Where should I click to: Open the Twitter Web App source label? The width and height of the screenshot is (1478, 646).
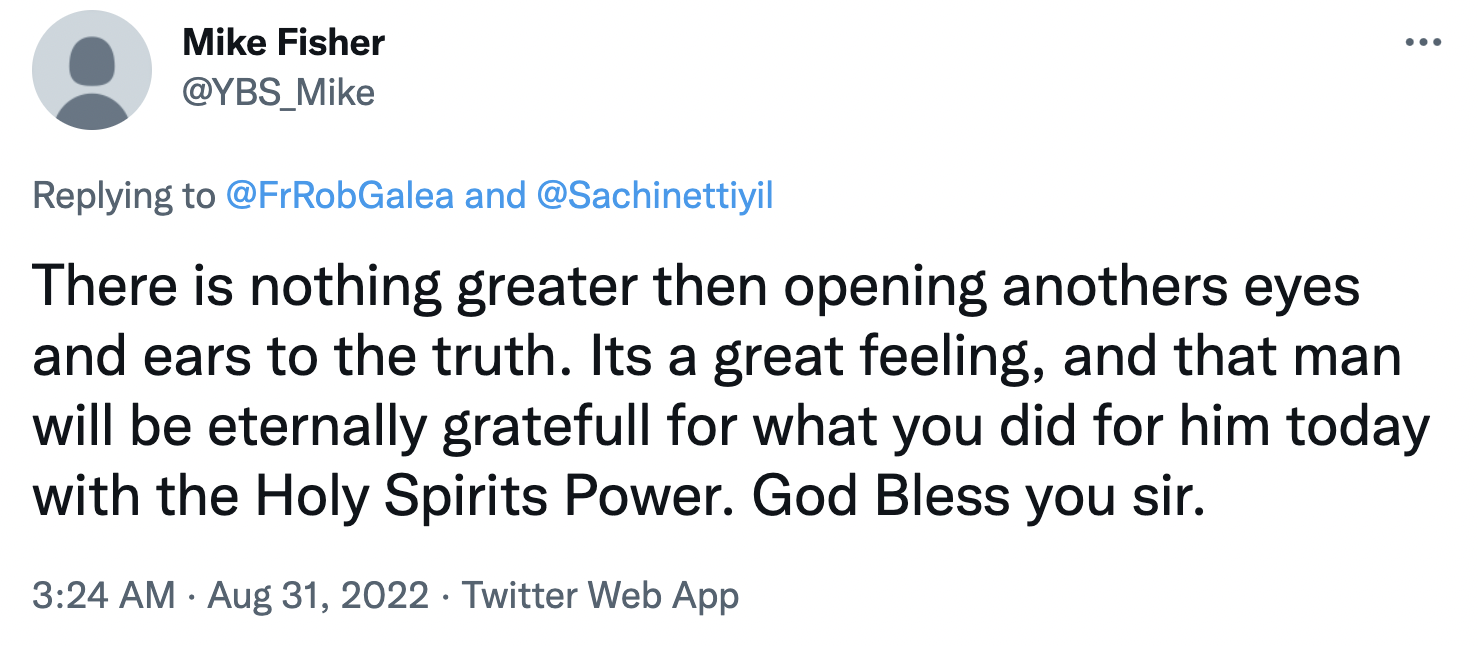coord(600,596)
